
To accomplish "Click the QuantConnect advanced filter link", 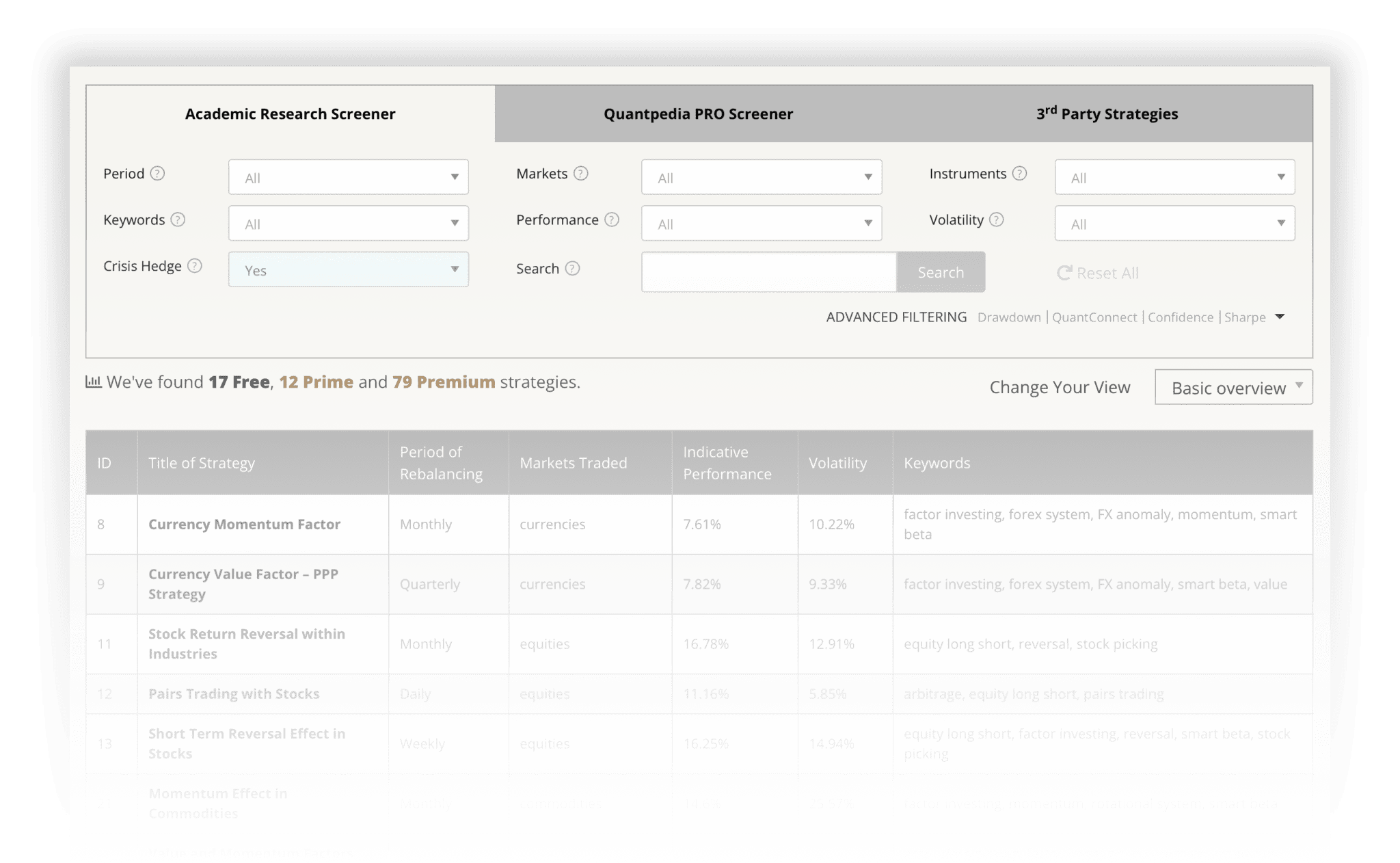I will [1094, 317].
